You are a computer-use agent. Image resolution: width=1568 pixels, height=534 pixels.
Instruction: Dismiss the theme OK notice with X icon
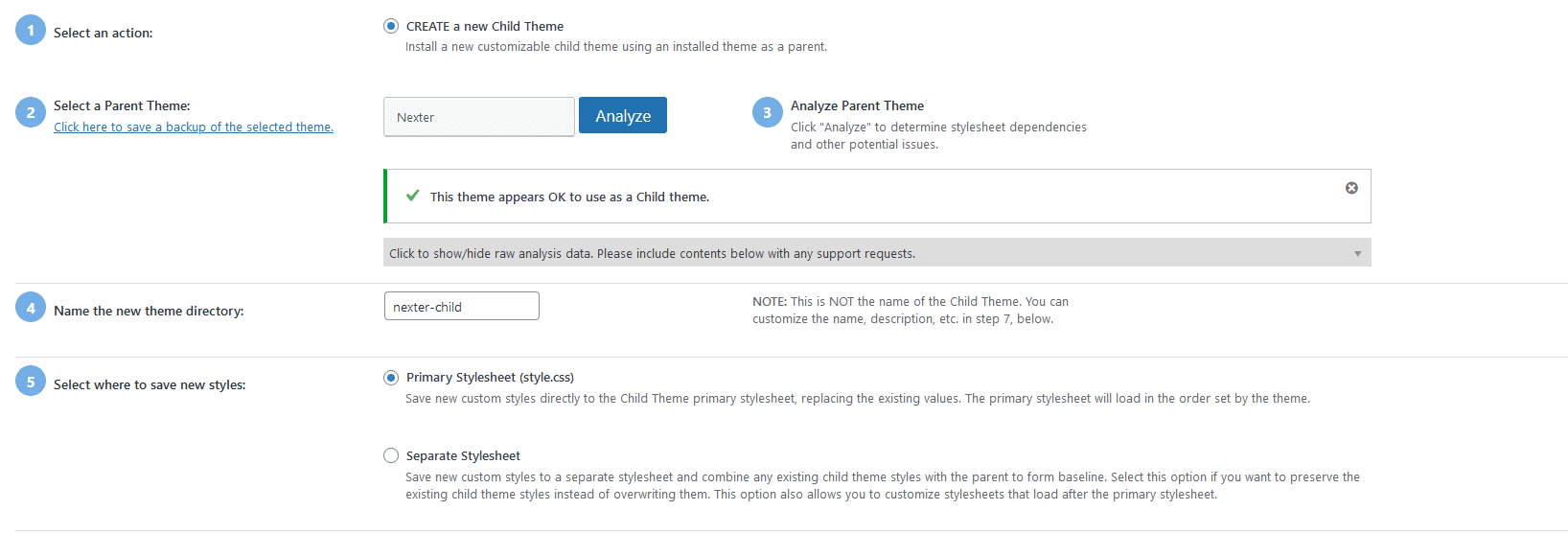pos(1351,188)
